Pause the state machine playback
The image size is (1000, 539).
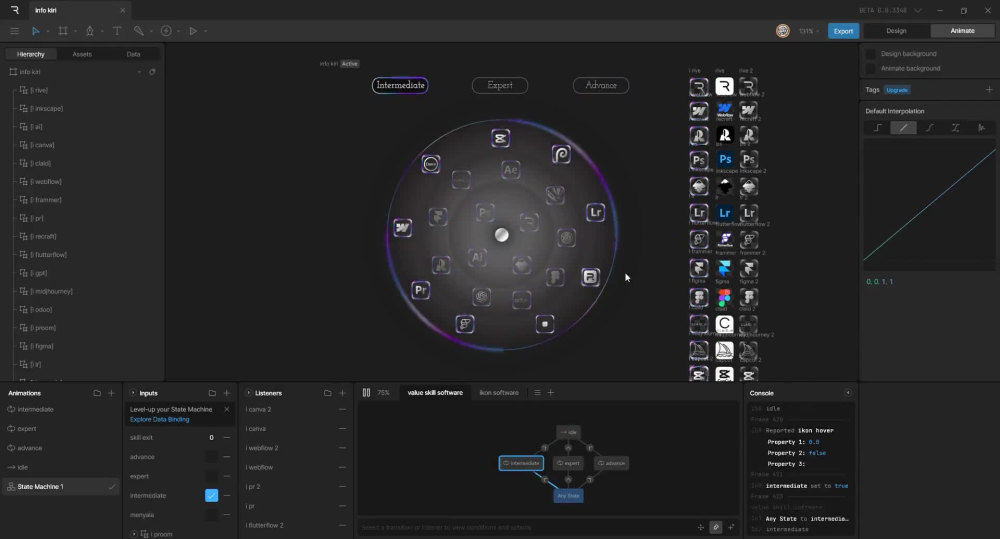pos(366,392)
